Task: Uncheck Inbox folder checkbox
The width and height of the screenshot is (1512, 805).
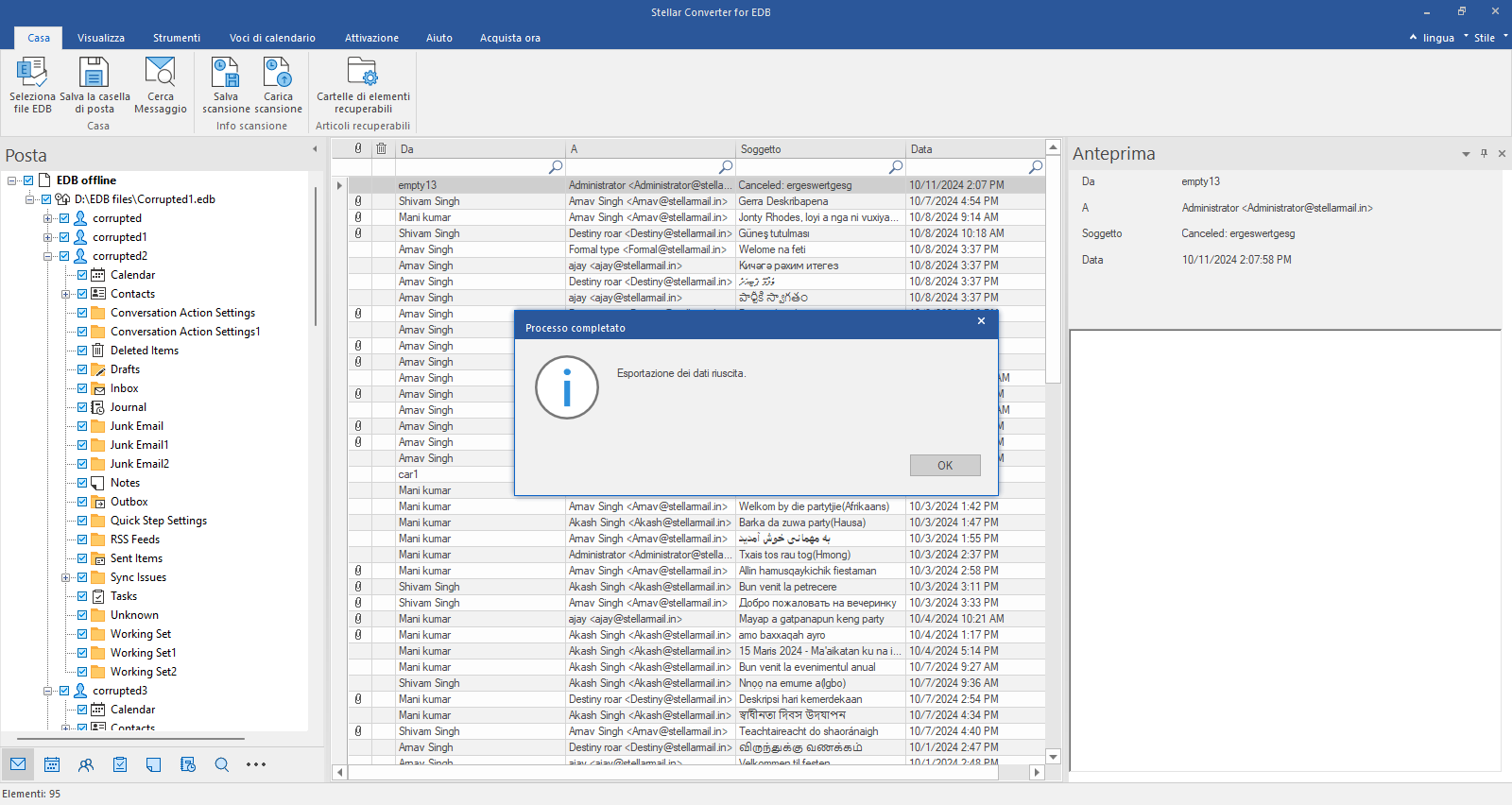Action: pos(82,388)
